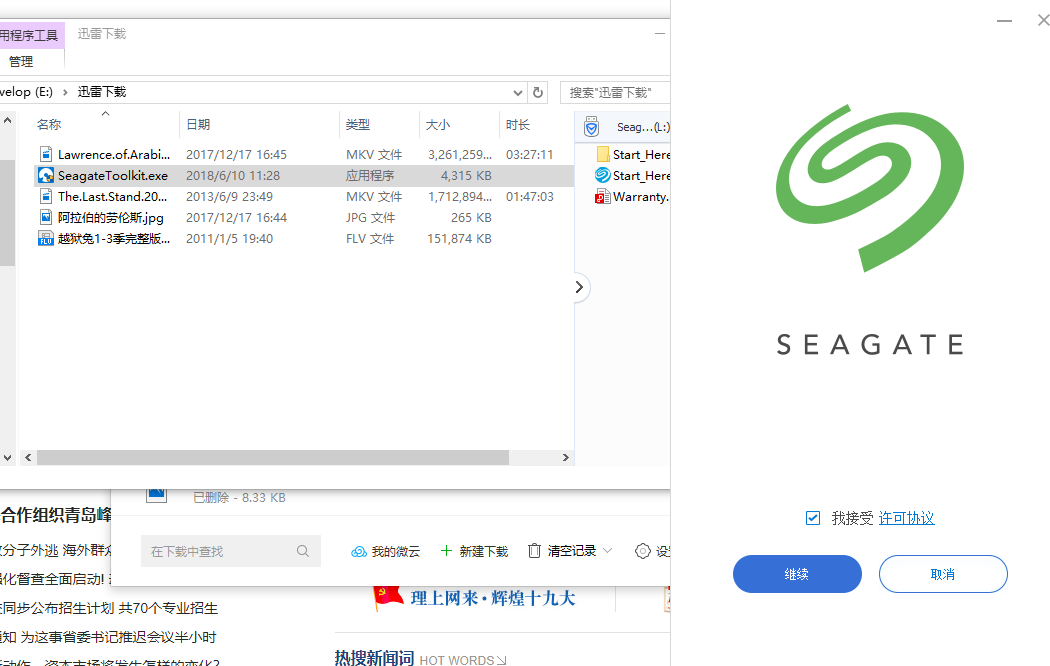1050x666 pixels.
Task: Click 理上网来·辉煌十九大 banner link
Action: (493, 598)
